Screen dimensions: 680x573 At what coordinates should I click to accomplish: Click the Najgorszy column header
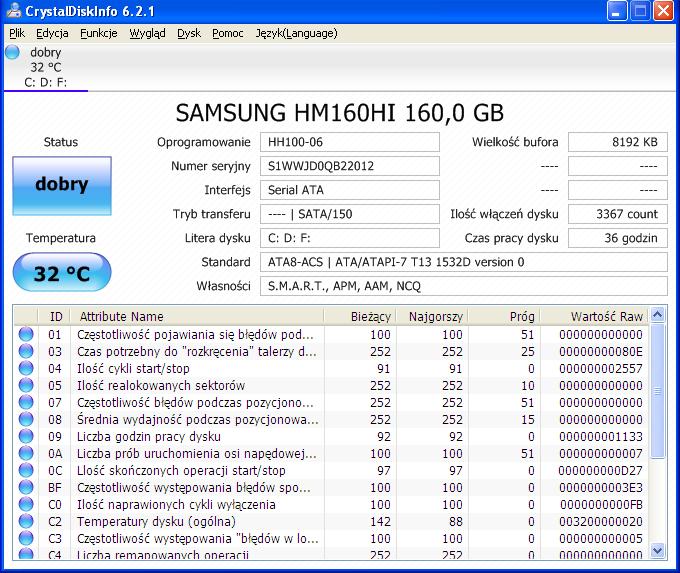coord(432,317)
